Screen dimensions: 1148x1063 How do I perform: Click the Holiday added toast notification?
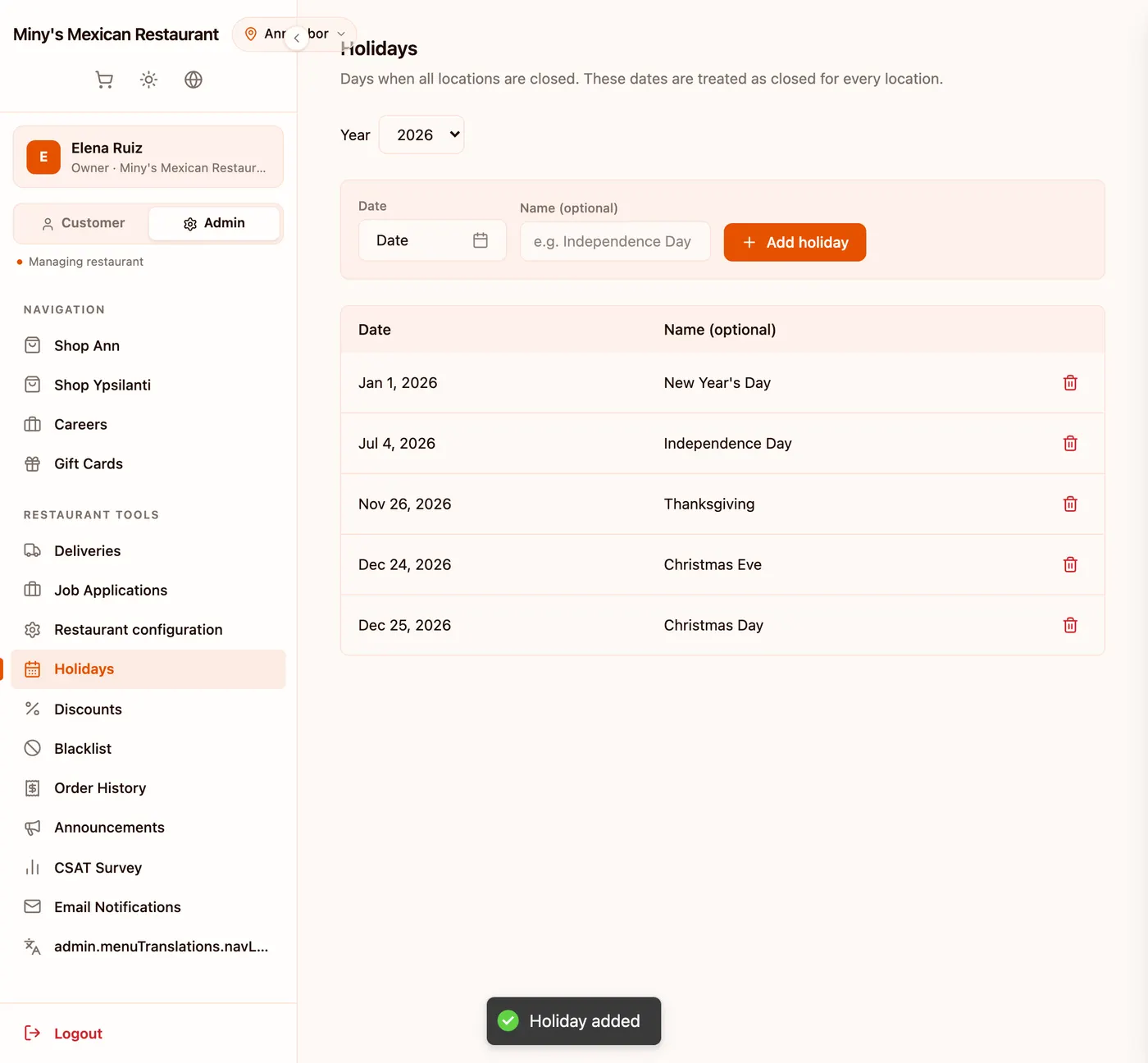tap(574, 1021)
